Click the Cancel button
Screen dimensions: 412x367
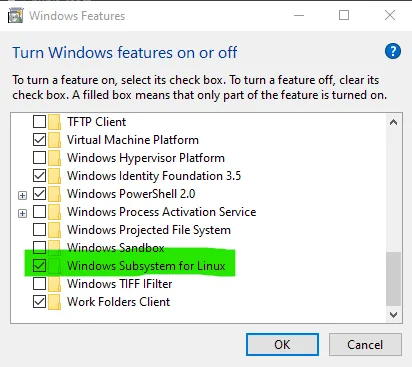click(365, 344)
